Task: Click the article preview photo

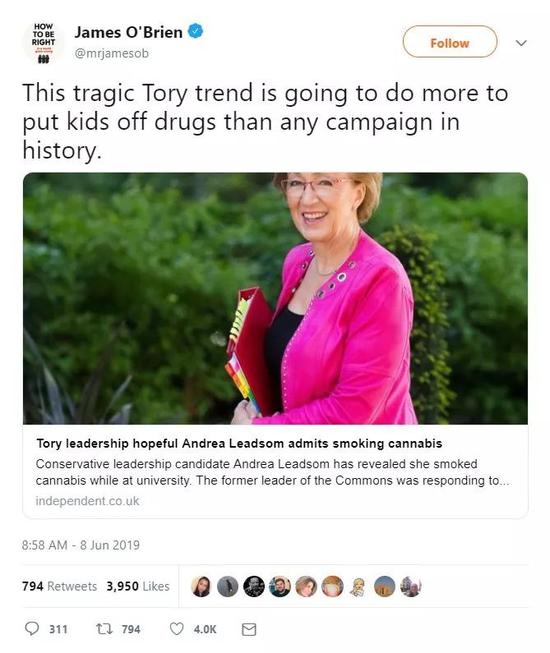Action: tap(275, 299)
